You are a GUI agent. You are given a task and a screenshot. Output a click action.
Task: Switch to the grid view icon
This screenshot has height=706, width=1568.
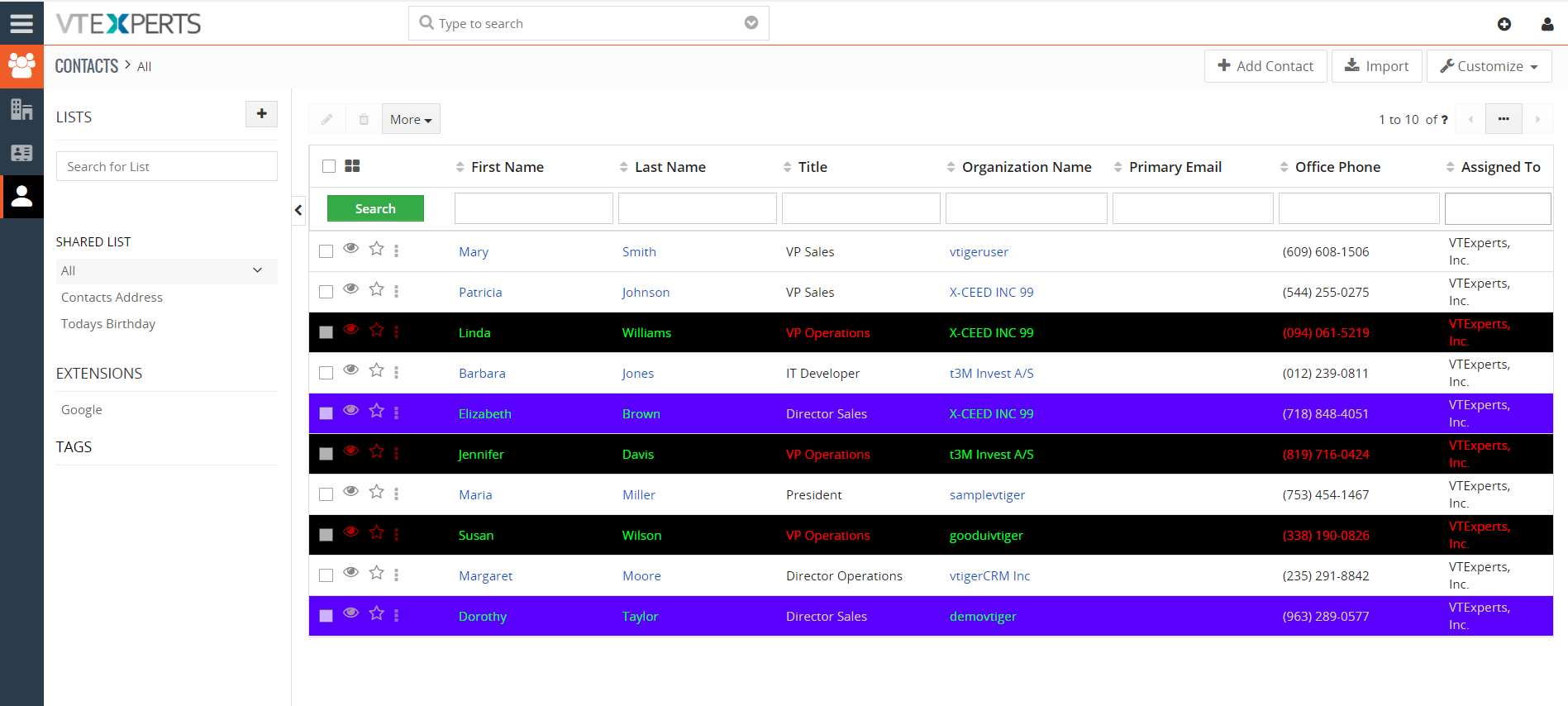click(352, 166)
